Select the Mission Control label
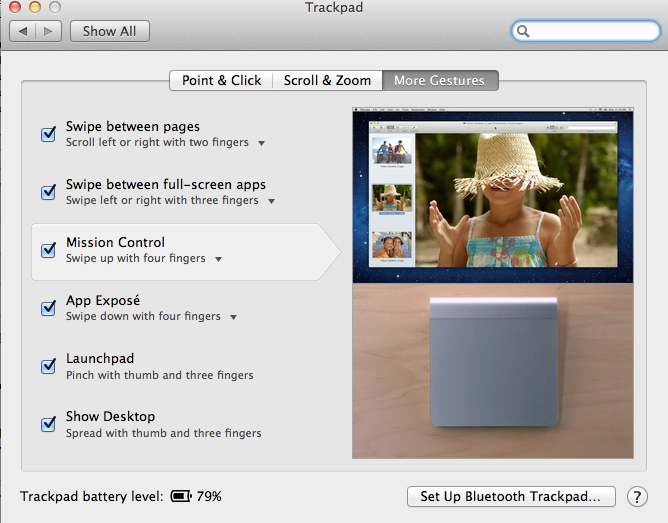 pyautogui.click(x=115, y=242)
